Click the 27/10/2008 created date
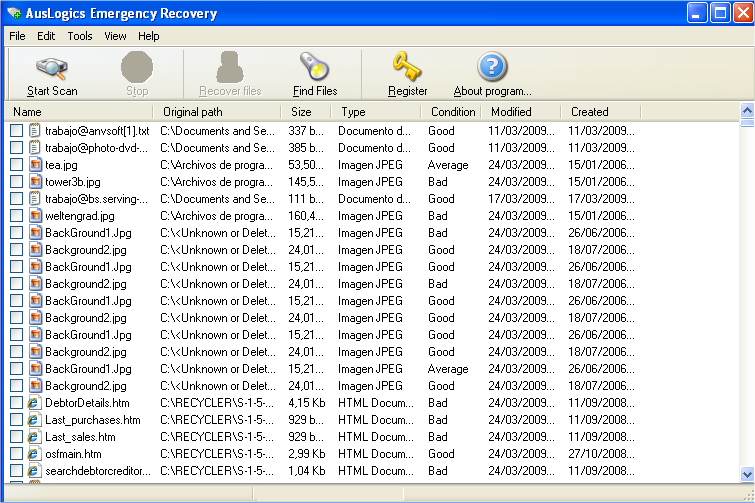Viewport: 755px width, 503px height. click(x=601, y=454)
